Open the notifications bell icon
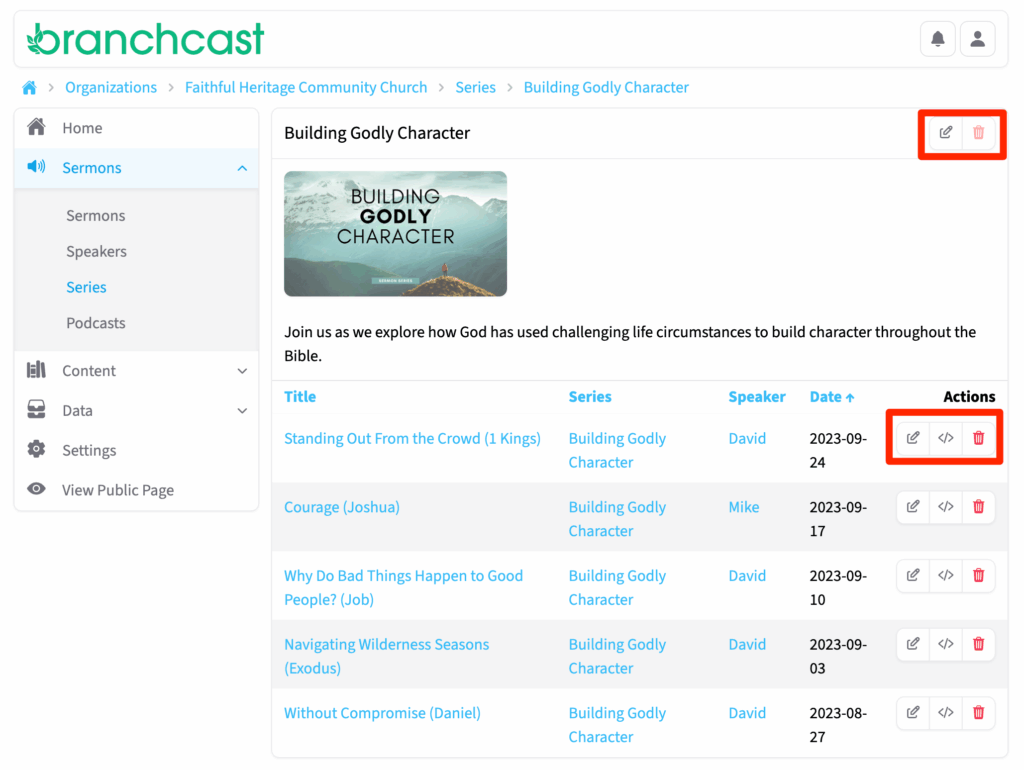Image resolution: width=1024 pixels, height=770 pixels. click(937, 39)
